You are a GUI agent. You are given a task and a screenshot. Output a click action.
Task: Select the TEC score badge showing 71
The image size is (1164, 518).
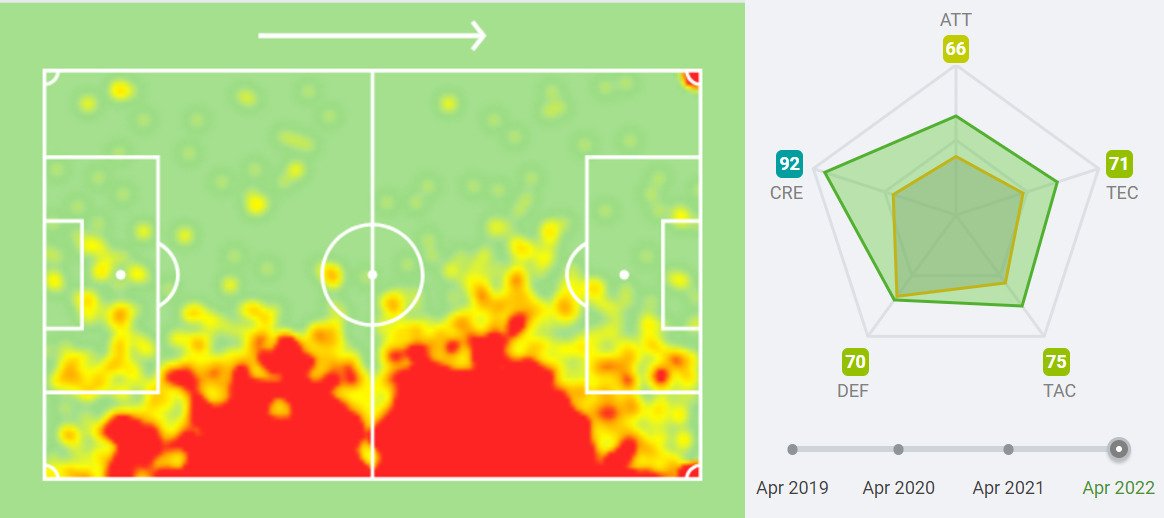(x=1119, y=163)
